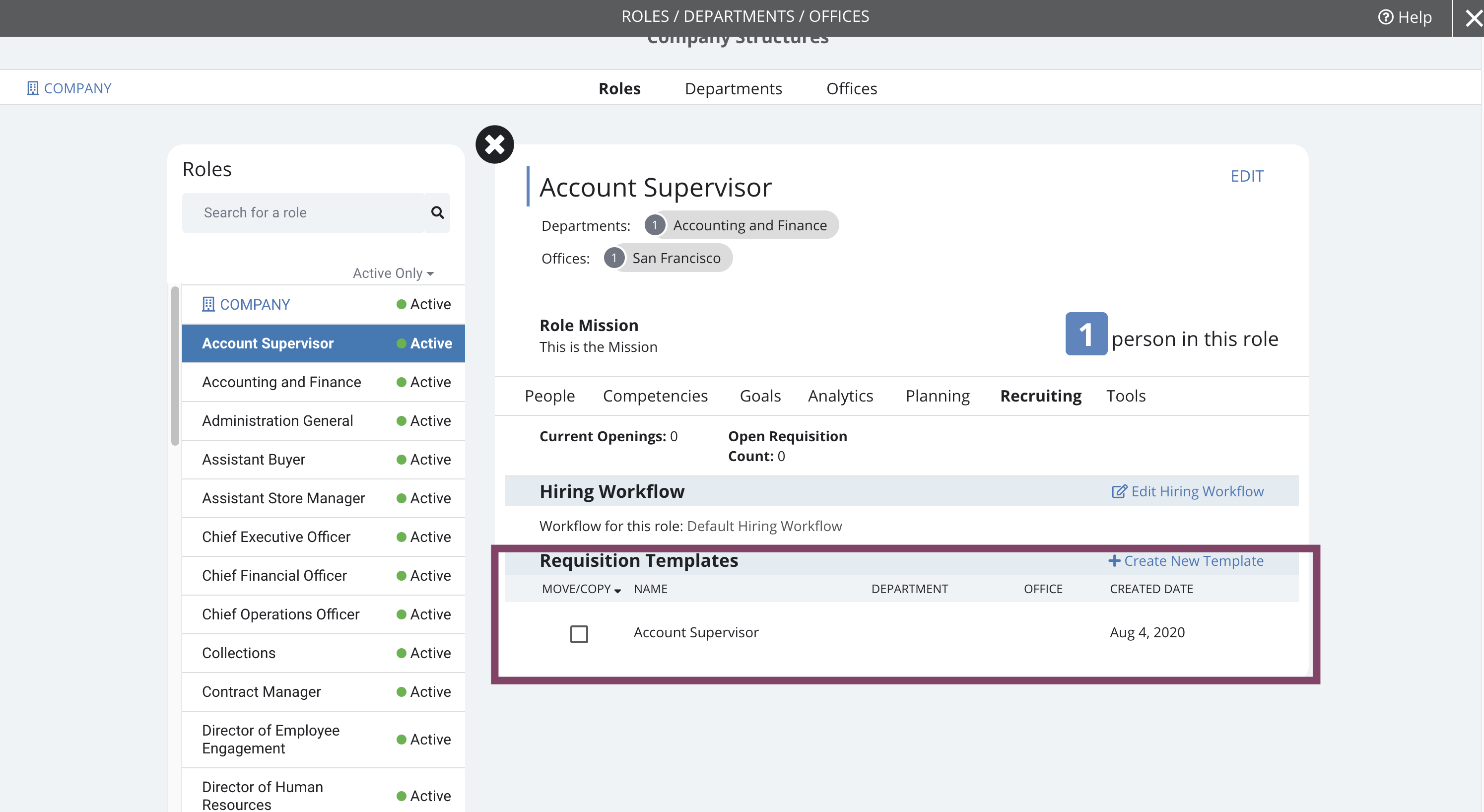Image resolution: width=1484 pixels, height=812 pixels.
Task: Click the roles list scrollbar
Action: tap(175, 366)
